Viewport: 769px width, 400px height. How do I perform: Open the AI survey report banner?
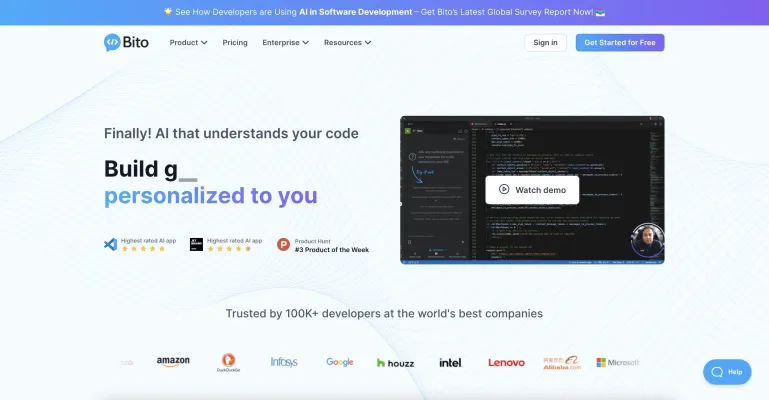[x=384, y=12]
